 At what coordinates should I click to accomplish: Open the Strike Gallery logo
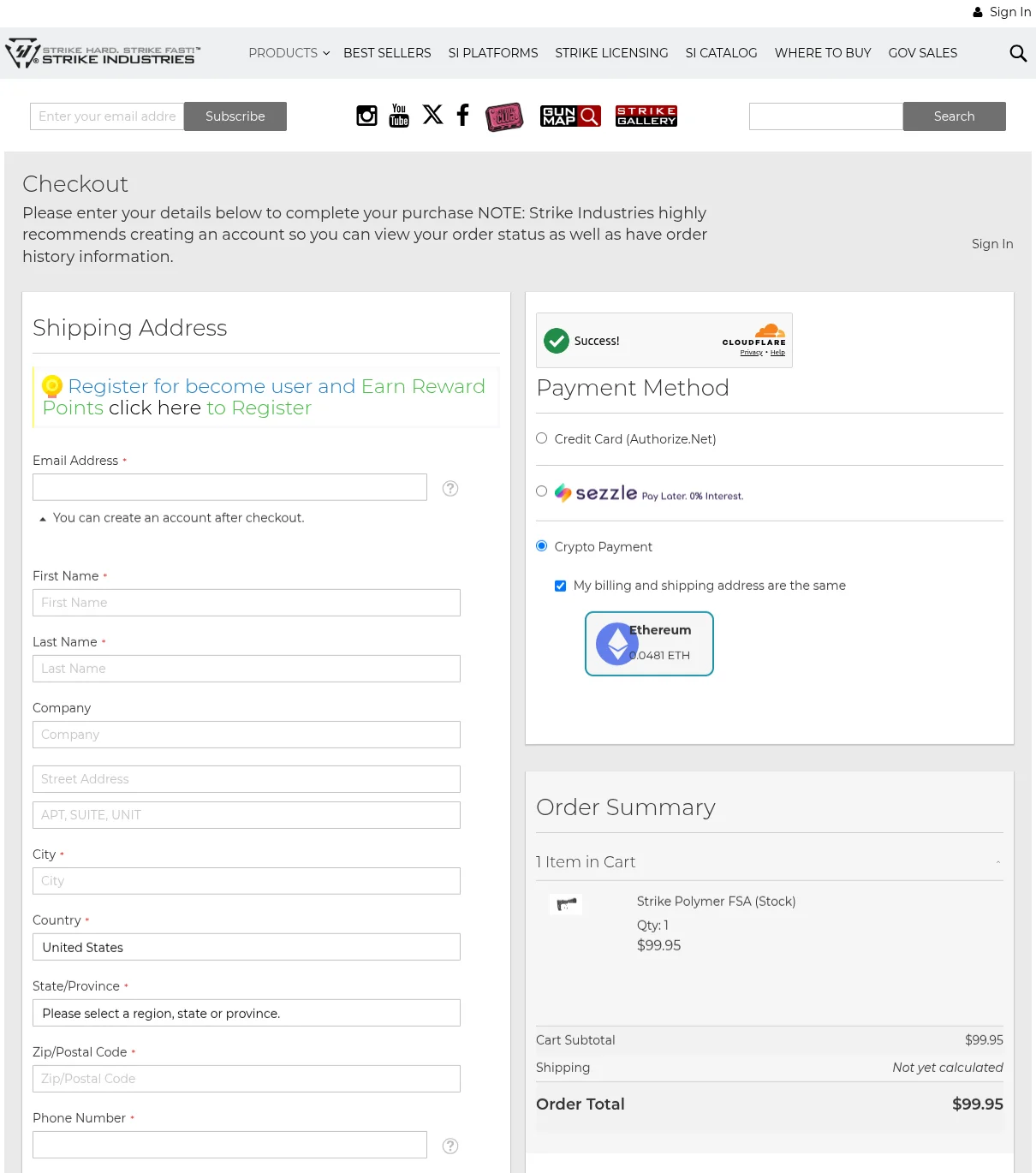click(646, 116)
